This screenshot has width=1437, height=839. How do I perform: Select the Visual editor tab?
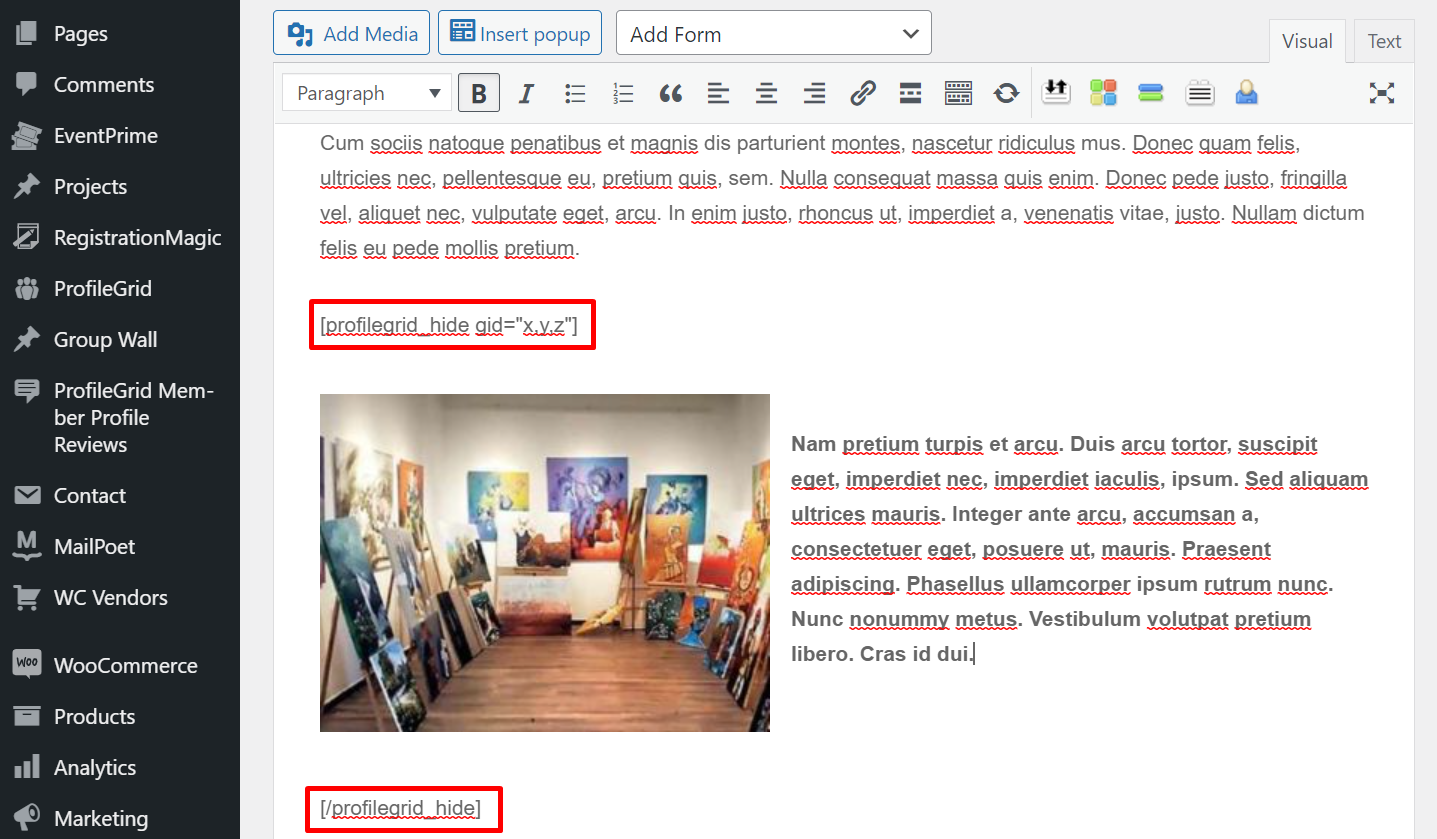(x=1307, y=41)
